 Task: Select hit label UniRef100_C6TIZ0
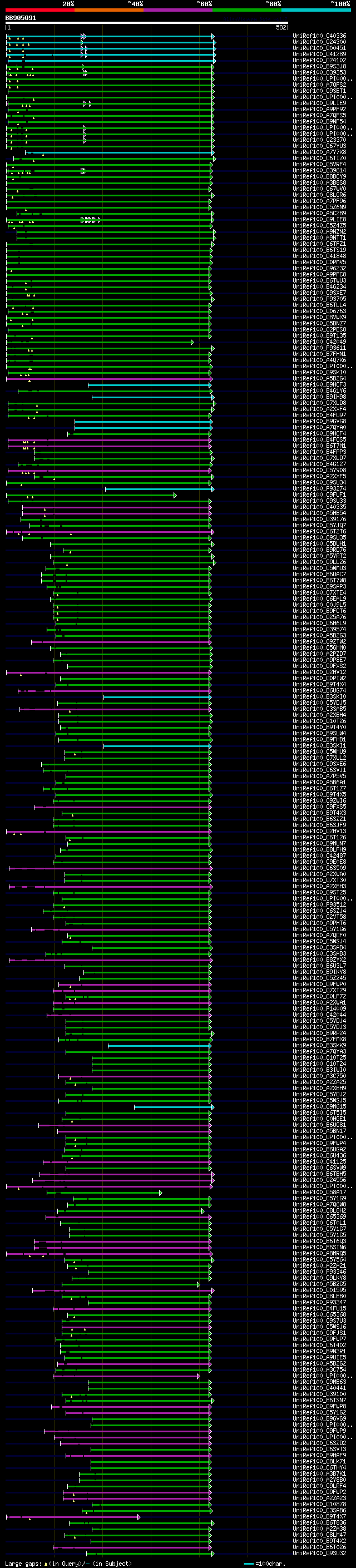tap(319, 159)
